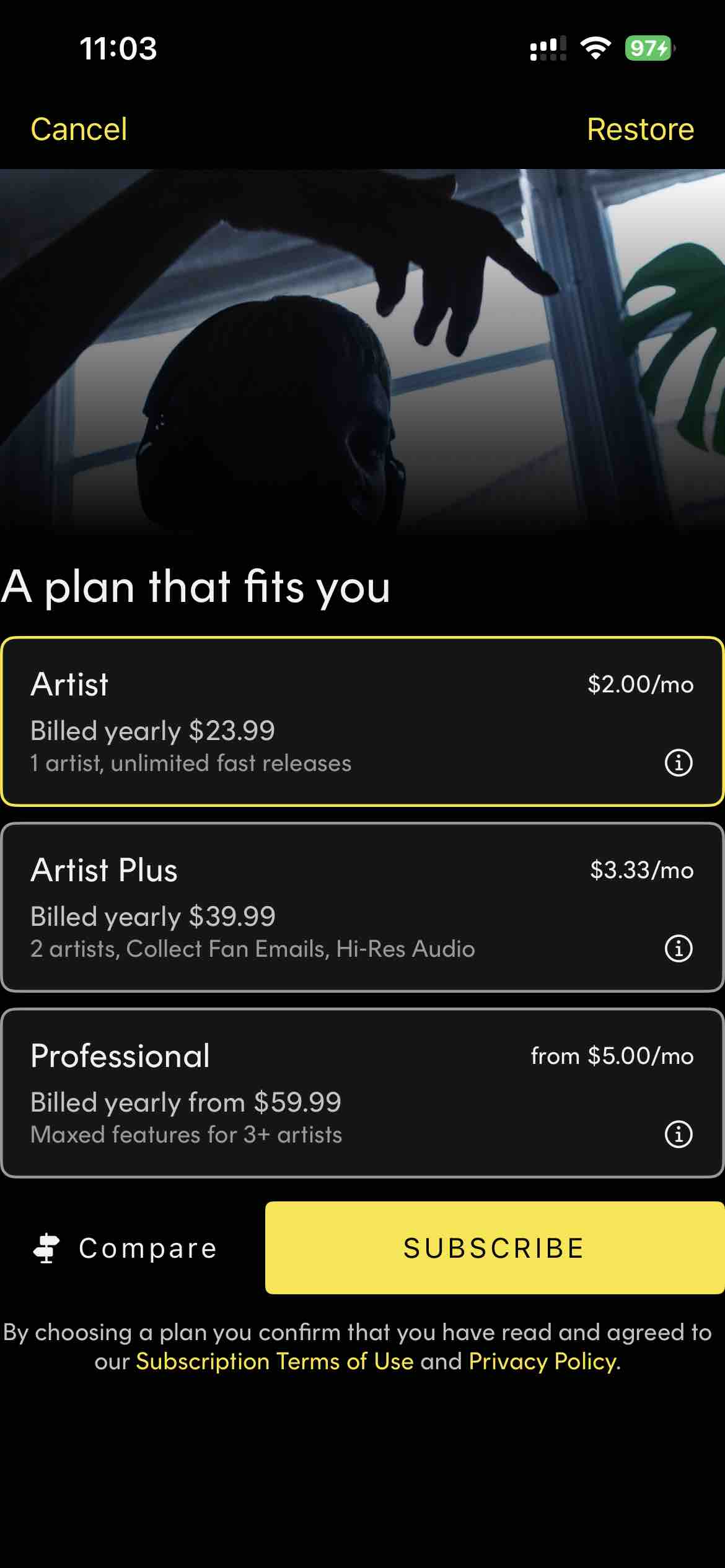Open Subscription Terms of Use link
725x1568 pixels.
coord(275,1361)
